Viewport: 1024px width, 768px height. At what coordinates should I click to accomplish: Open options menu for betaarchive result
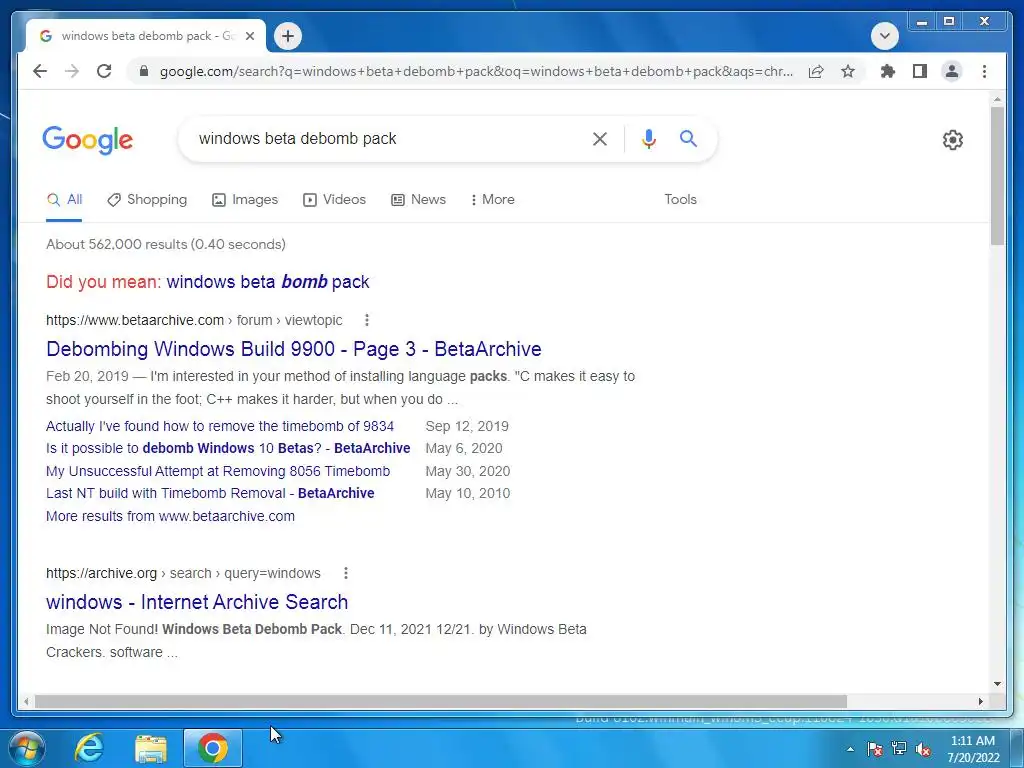point(366,320)
